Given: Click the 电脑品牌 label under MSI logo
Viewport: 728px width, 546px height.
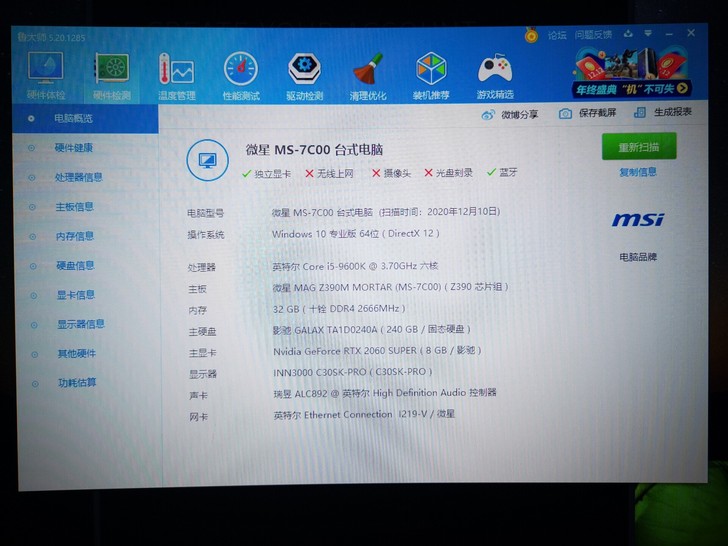Looking at the screenshot, I should click(x=638, y=257).
